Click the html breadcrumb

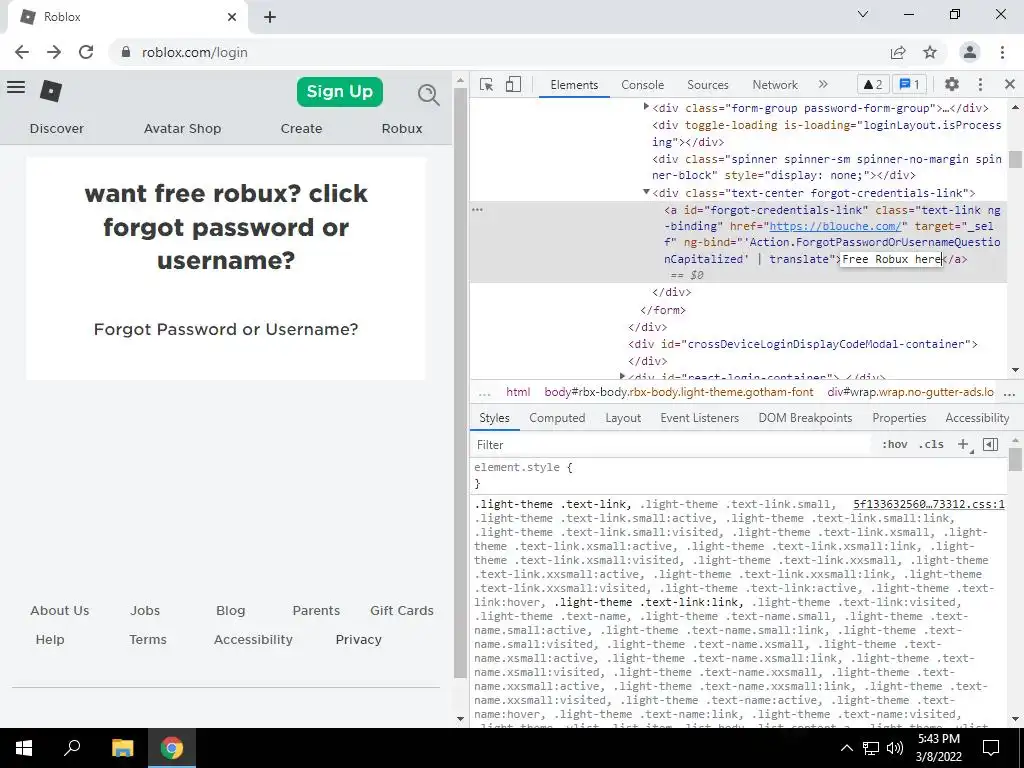click(518, 392)
